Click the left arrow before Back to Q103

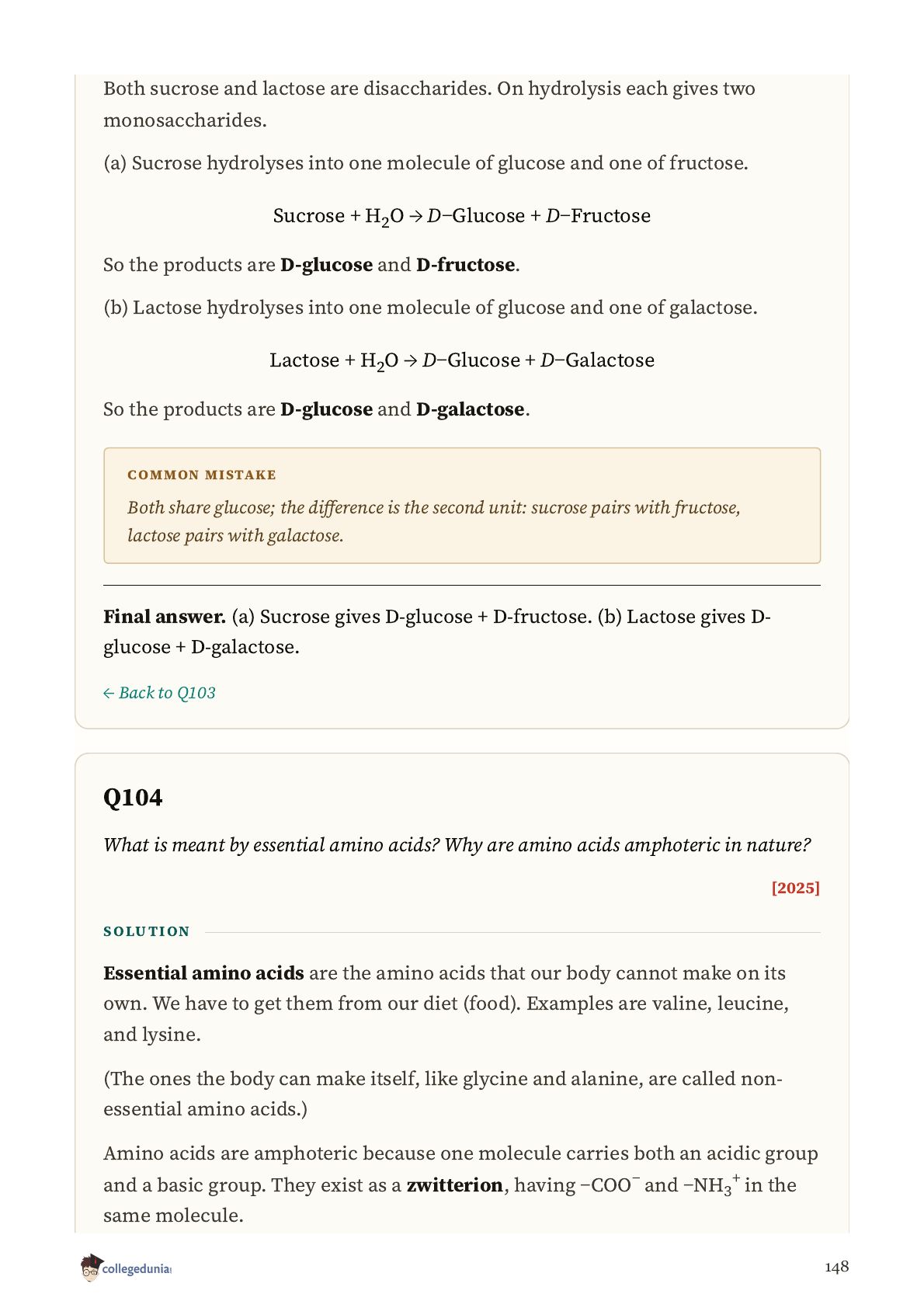(x=109, y=693)
